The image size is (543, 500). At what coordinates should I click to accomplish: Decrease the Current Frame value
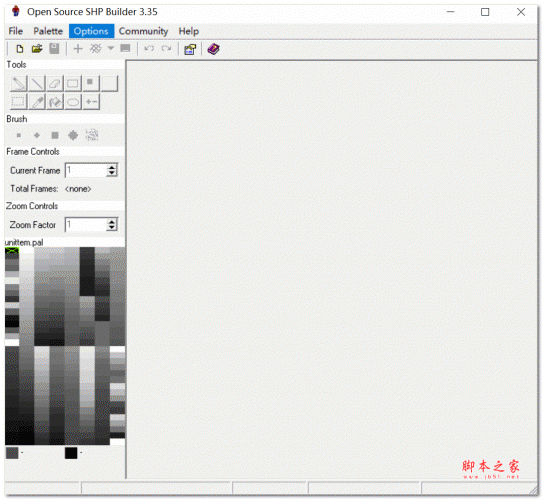point(112,173)
